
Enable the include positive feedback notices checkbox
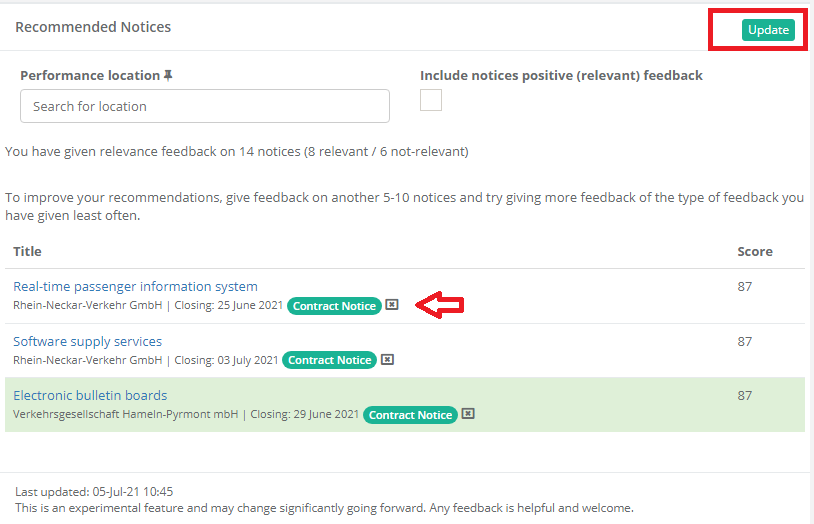click(431, 100)
